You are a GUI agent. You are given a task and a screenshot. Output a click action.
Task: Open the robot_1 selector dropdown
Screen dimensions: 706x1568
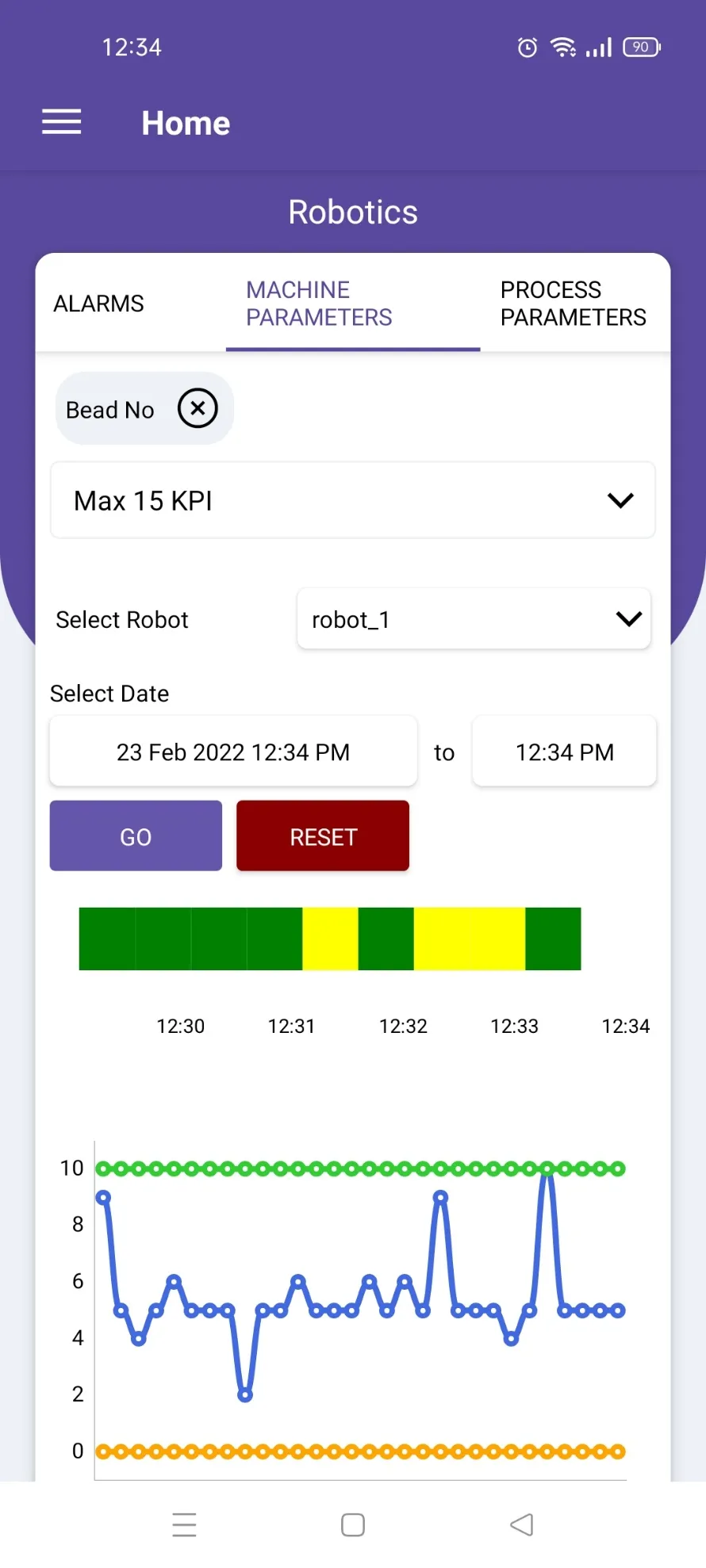(474, 619)
